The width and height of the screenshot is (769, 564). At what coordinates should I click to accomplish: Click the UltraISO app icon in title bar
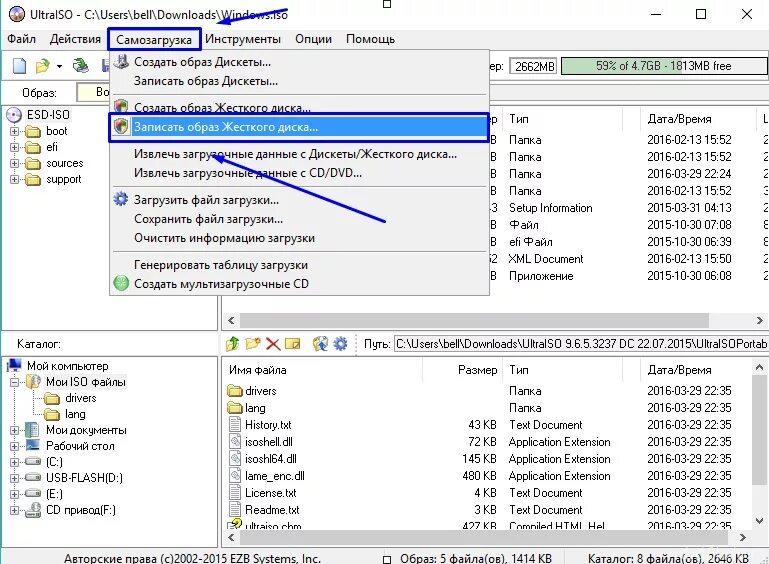coord(17,14)
